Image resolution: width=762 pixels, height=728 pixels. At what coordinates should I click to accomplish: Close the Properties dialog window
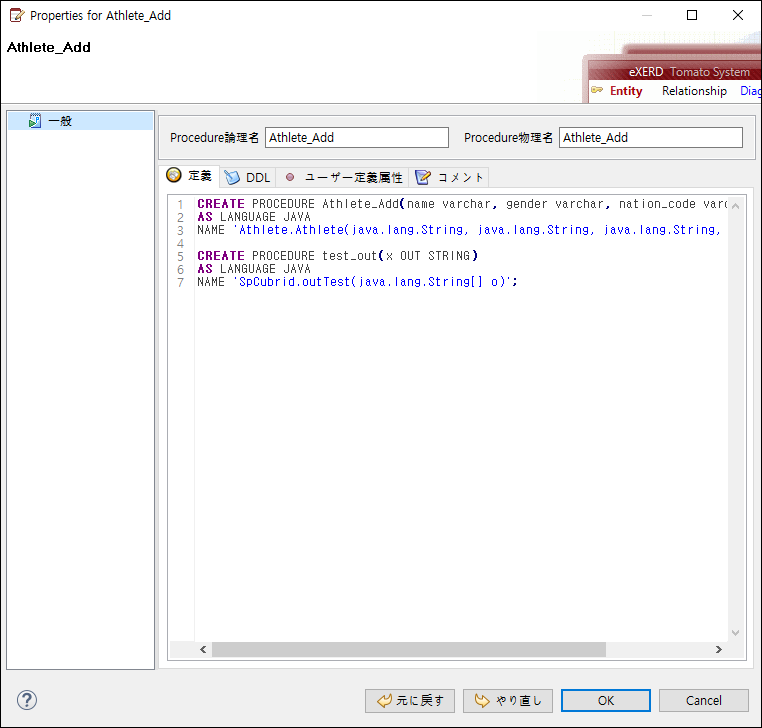738,15
